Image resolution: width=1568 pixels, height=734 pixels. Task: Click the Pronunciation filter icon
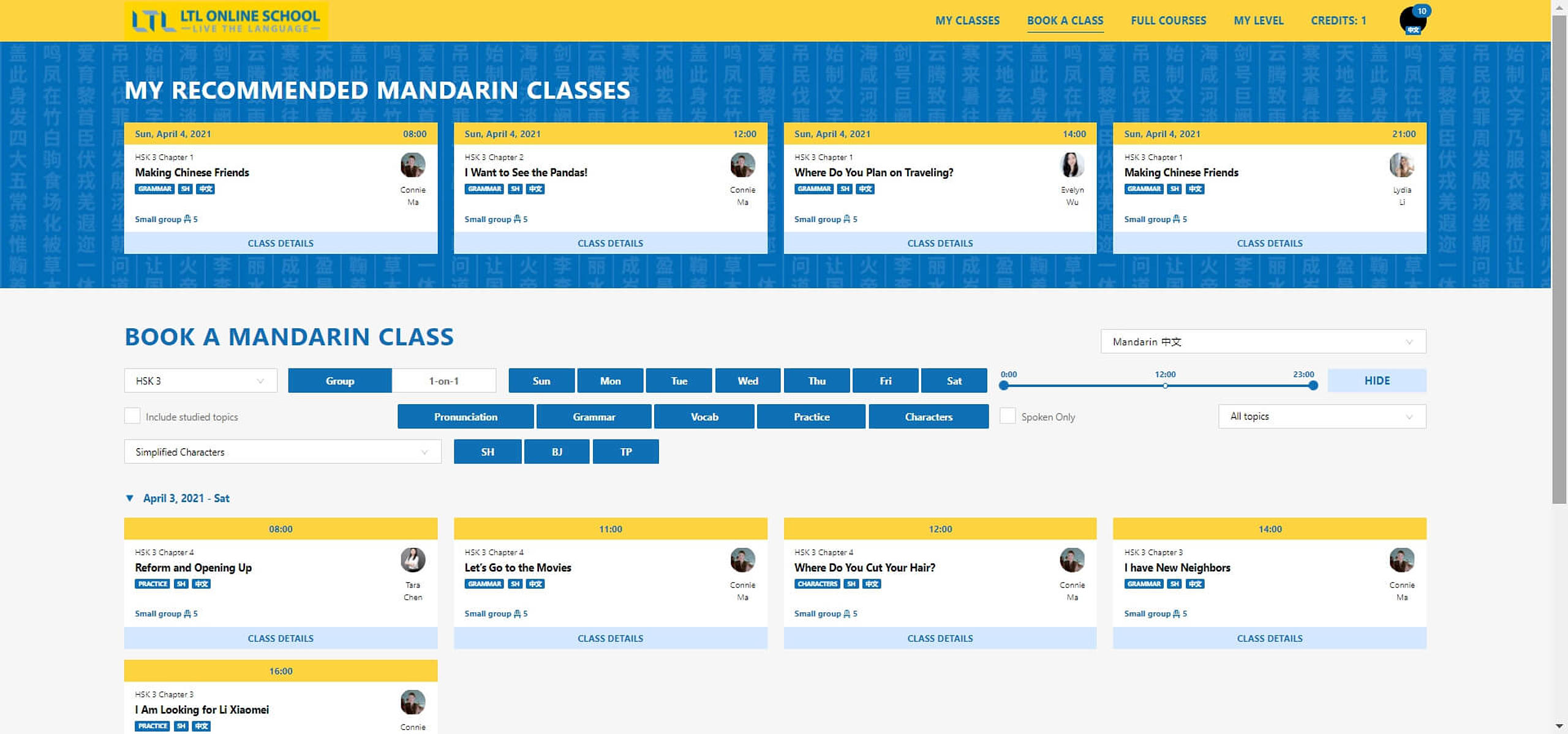[464, 416]
